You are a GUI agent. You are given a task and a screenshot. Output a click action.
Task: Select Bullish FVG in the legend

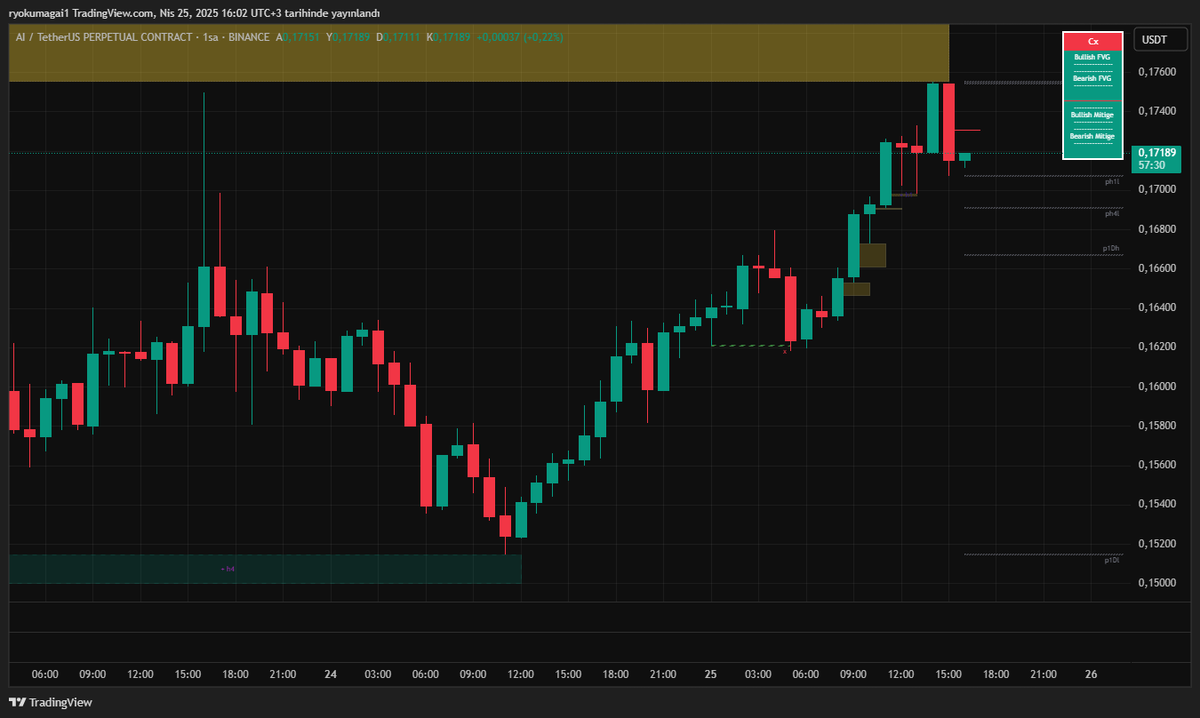(x=1092, y=58)
